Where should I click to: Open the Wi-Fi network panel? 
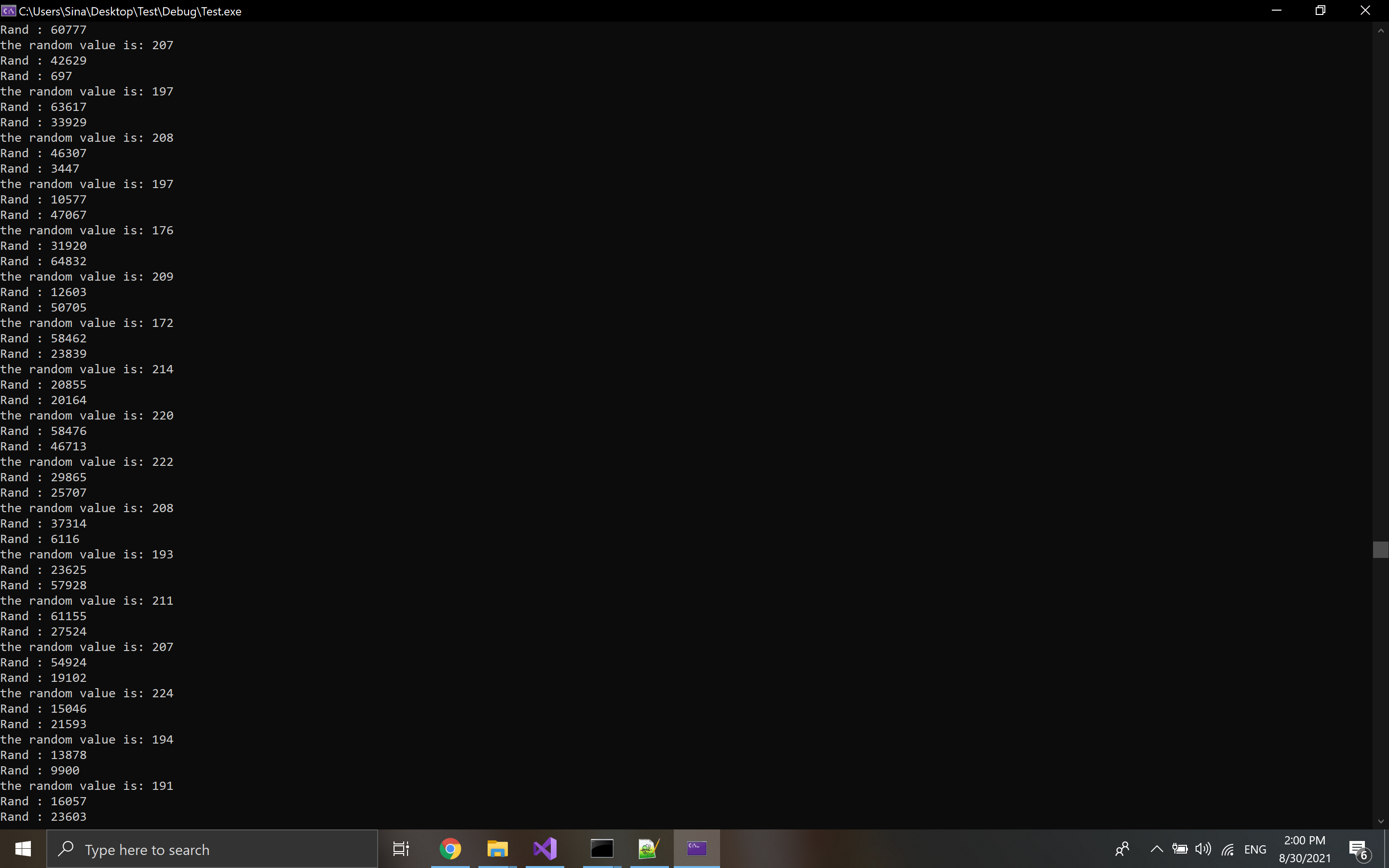(1228, 849)
